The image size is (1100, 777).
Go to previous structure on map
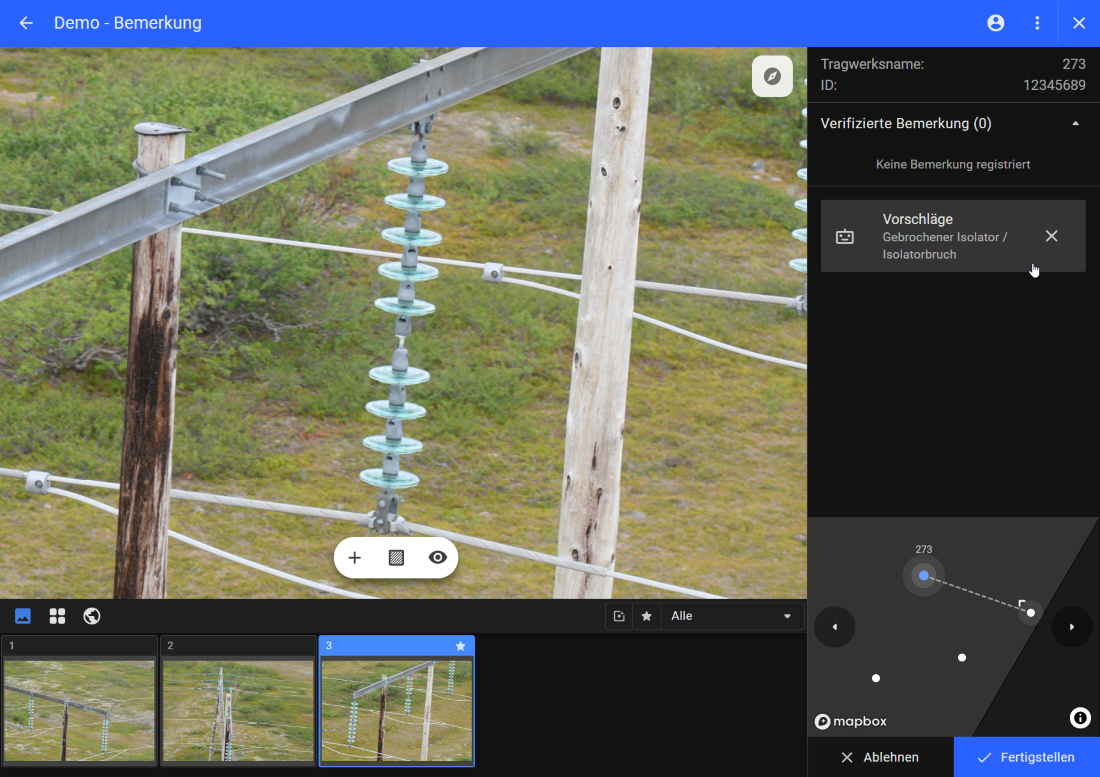(835, 627)
